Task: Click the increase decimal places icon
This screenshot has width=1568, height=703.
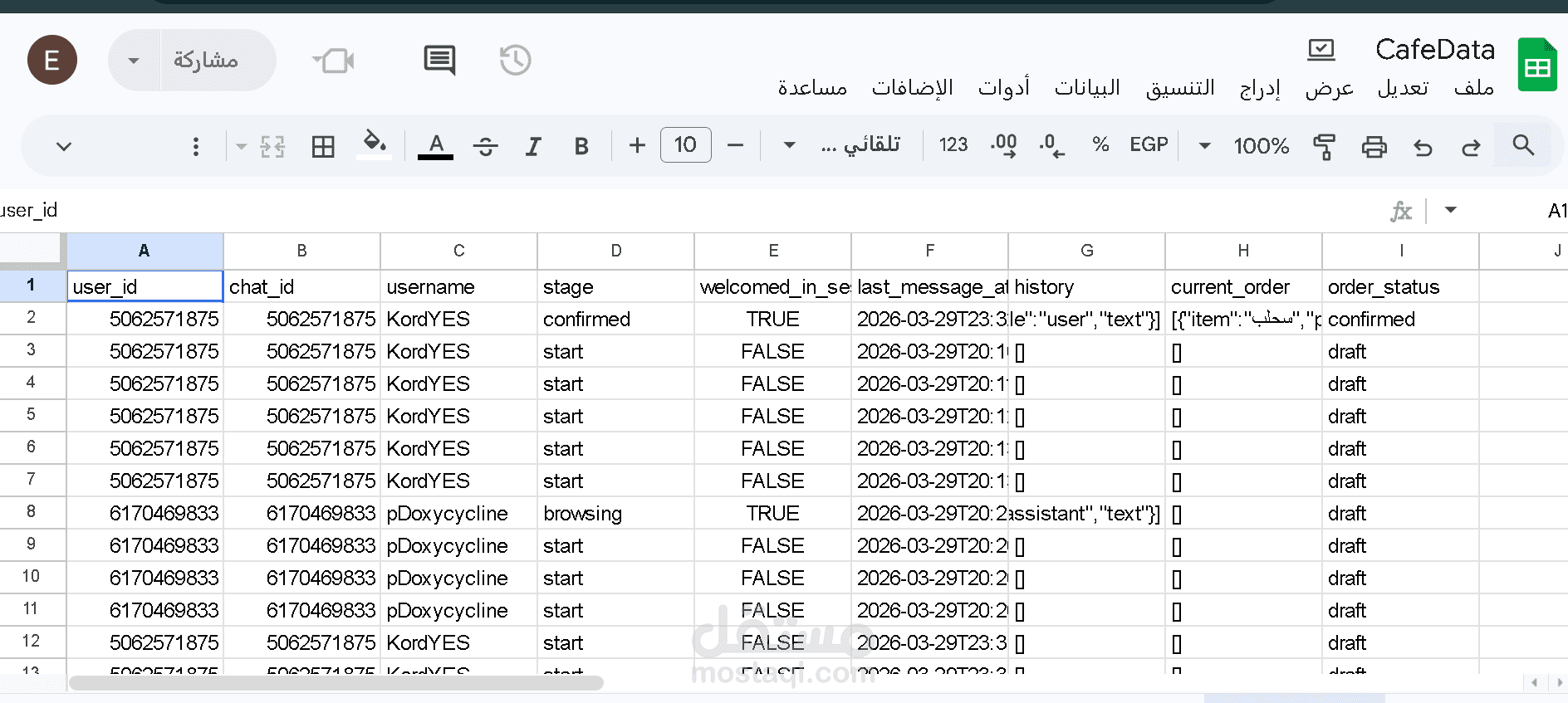Action: coord(1003,145)
